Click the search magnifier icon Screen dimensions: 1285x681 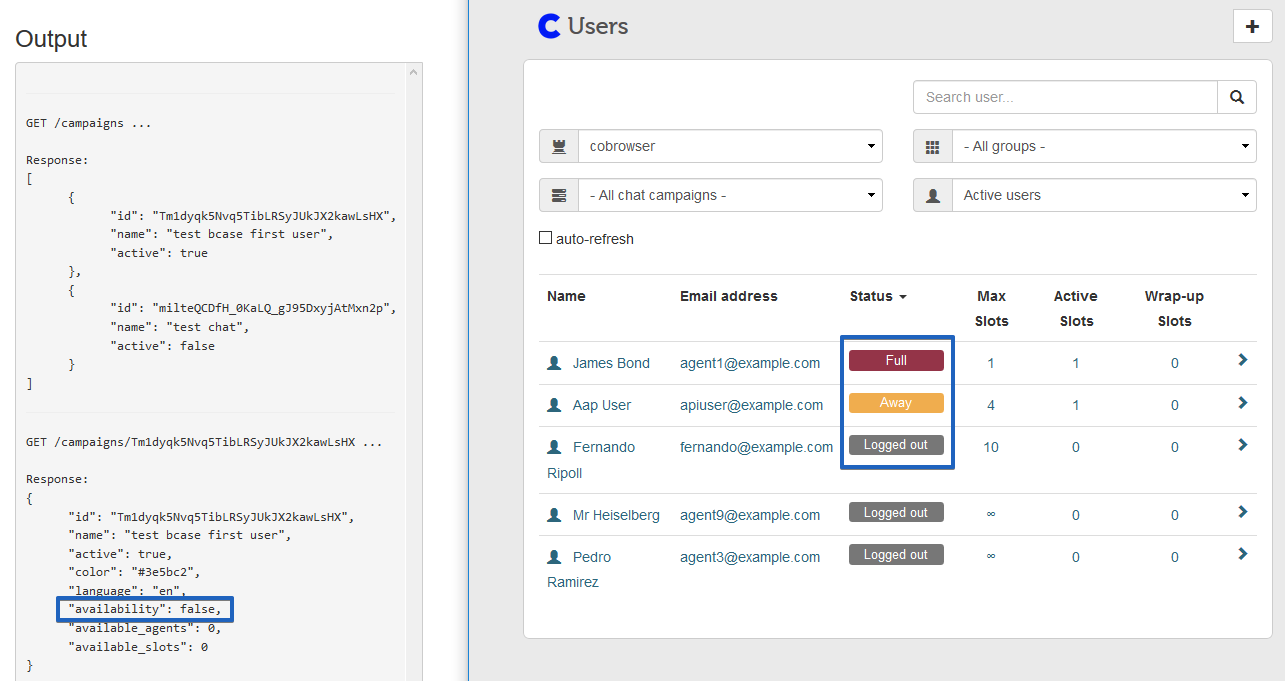click(x=1237, y=97)
